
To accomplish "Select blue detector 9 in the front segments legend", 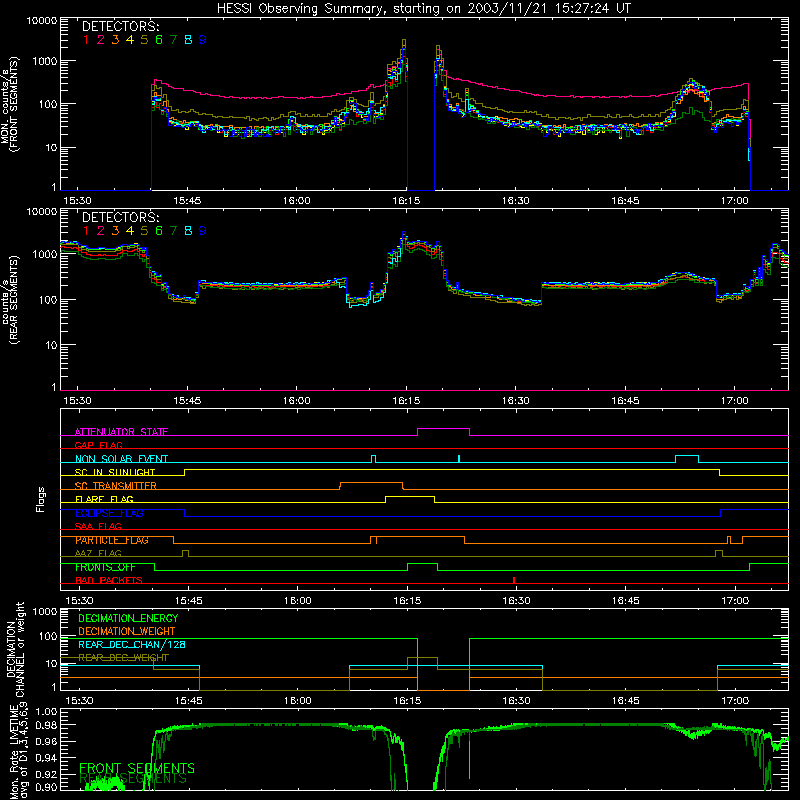I will pyautogui.click(x=203, y=40).
